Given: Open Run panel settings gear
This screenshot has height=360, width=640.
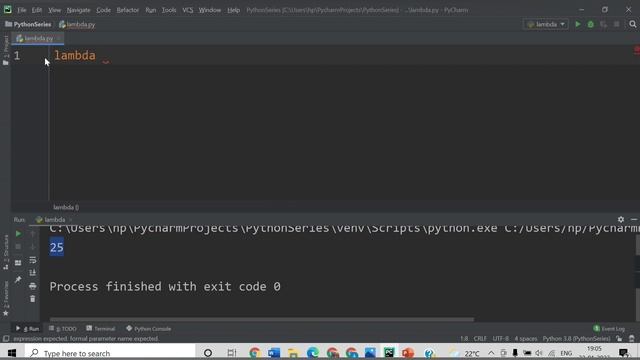Looking at the screenshot, I should coord(621,220).
